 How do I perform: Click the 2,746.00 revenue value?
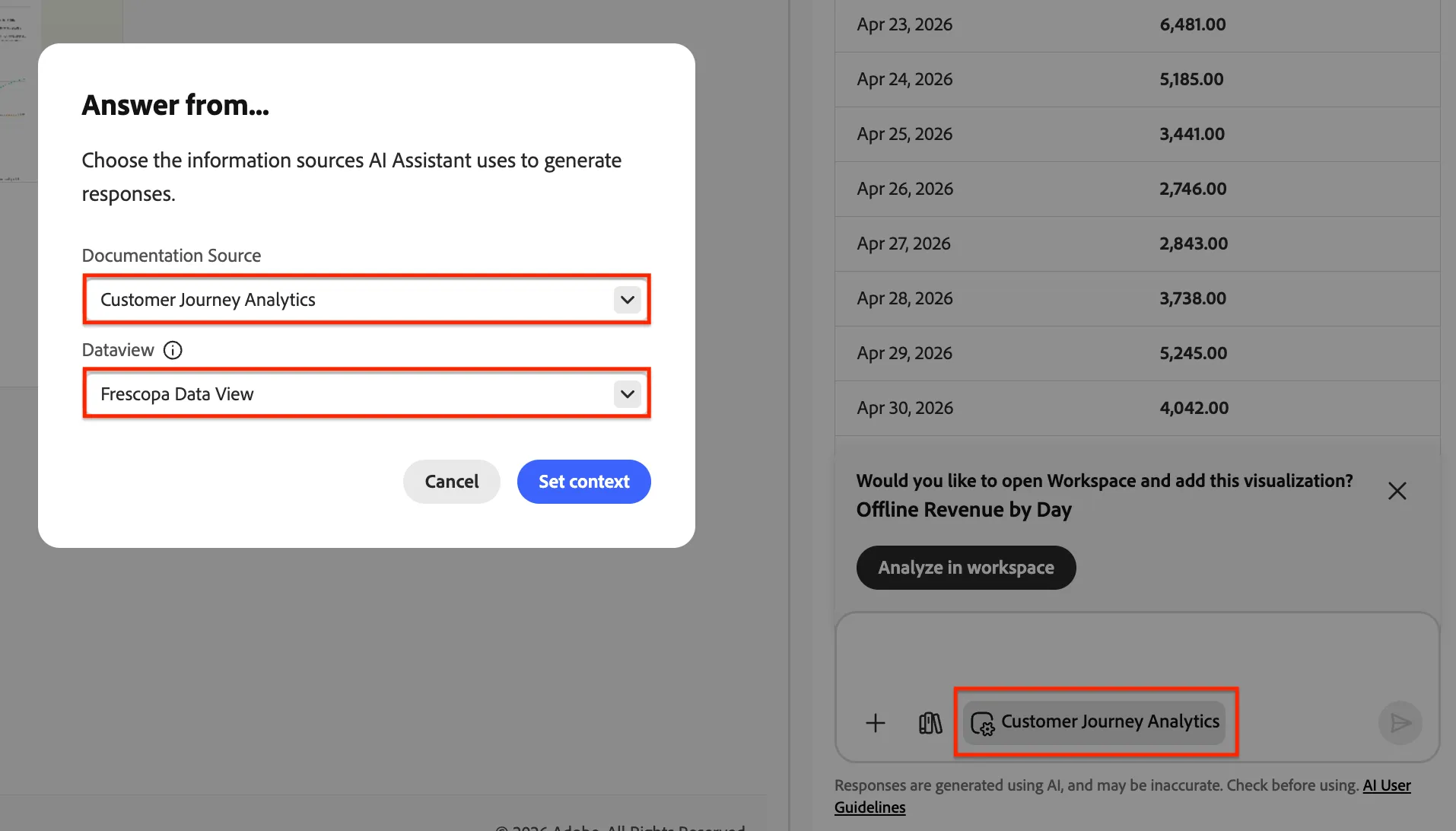[1193, 189]
